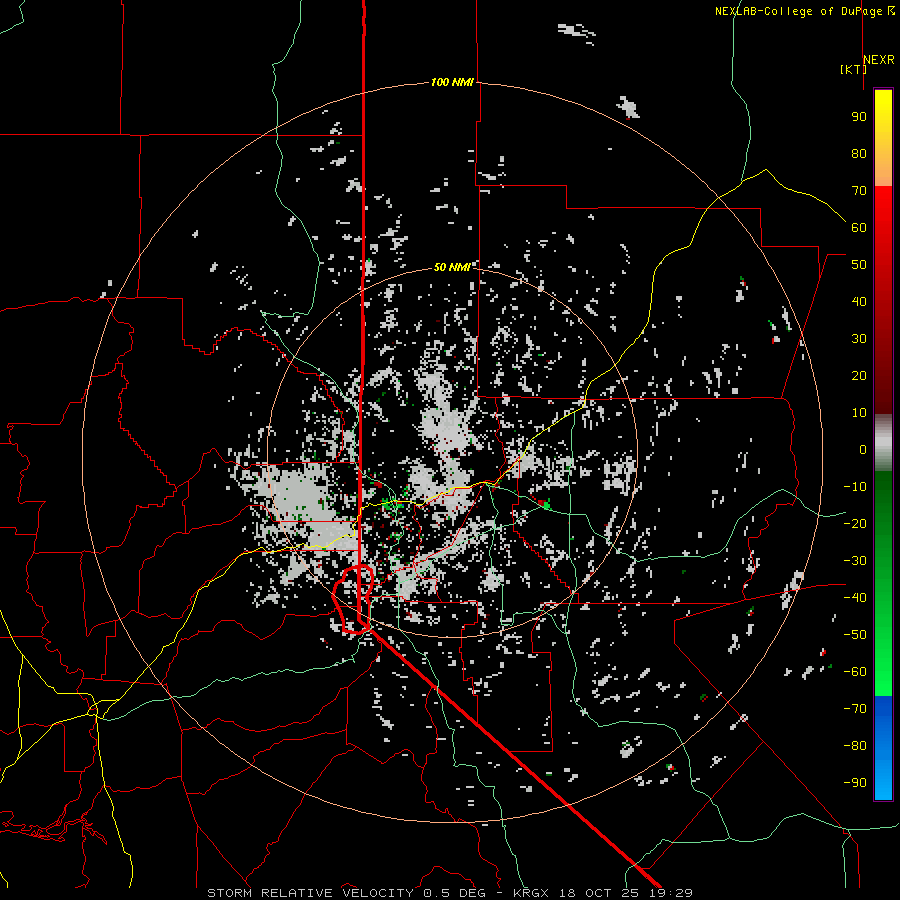This screenshot has width=900, height=900.
Task: Click the -60 value on velocity scale
Action: [x=855, y=672]
